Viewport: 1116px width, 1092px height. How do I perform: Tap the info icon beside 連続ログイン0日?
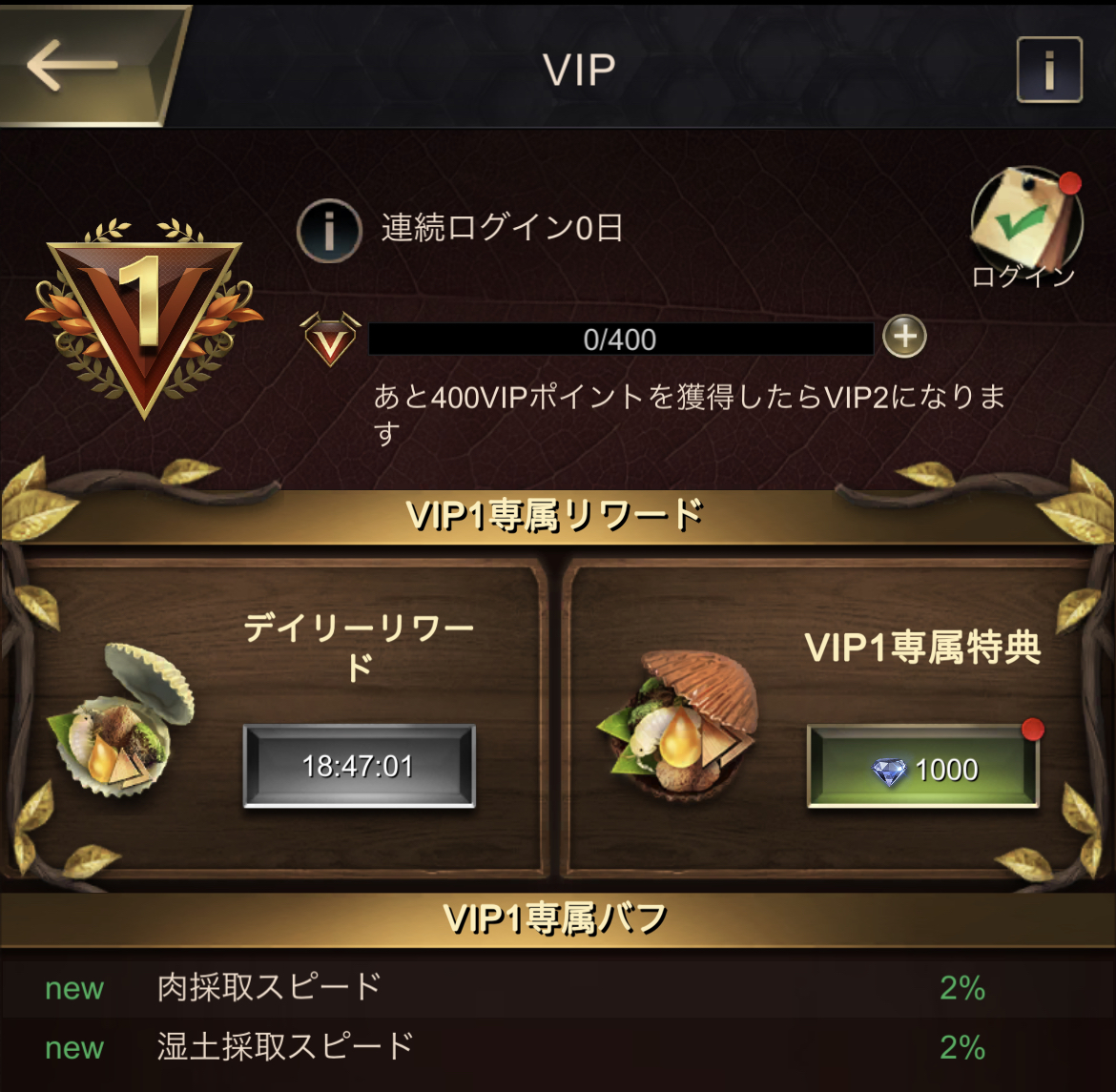[x=329, y=231]
